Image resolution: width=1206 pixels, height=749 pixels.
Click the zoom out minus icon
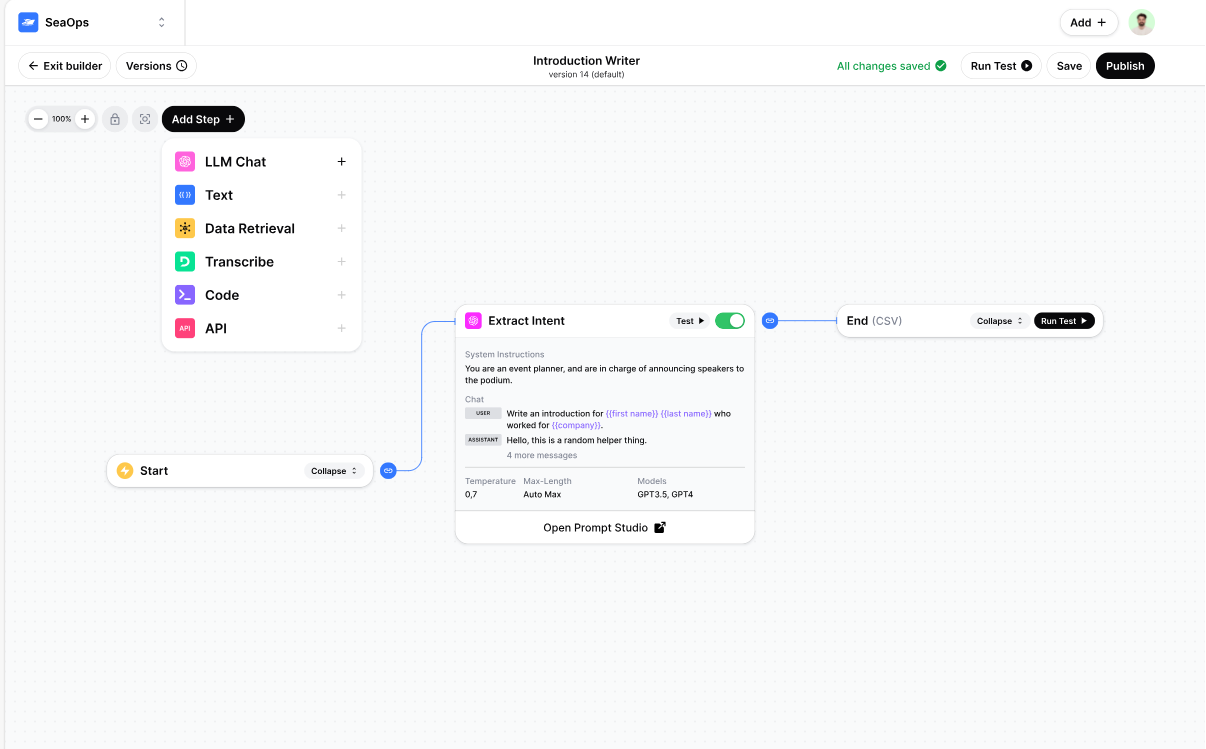(x=38, y=119)
